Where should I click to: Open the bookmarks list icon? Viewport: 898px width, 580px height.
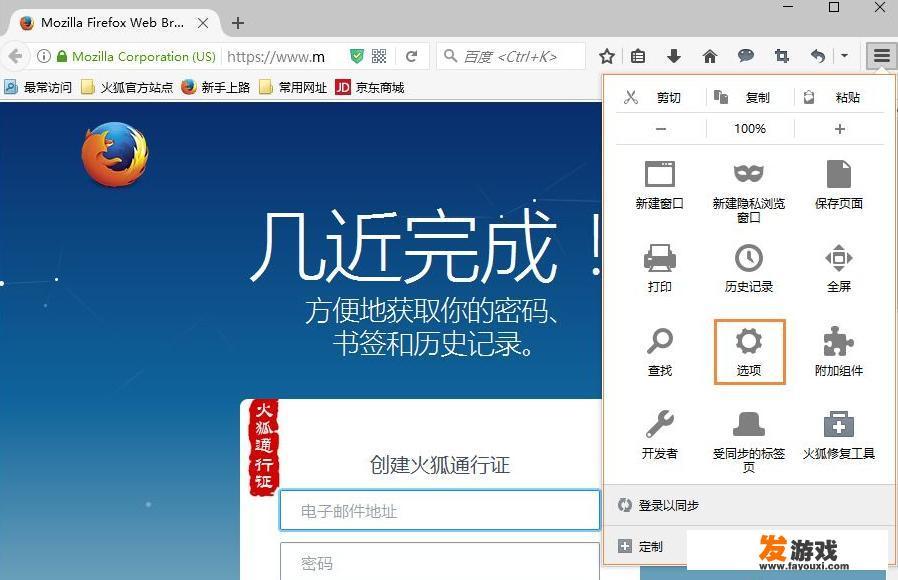638,56
